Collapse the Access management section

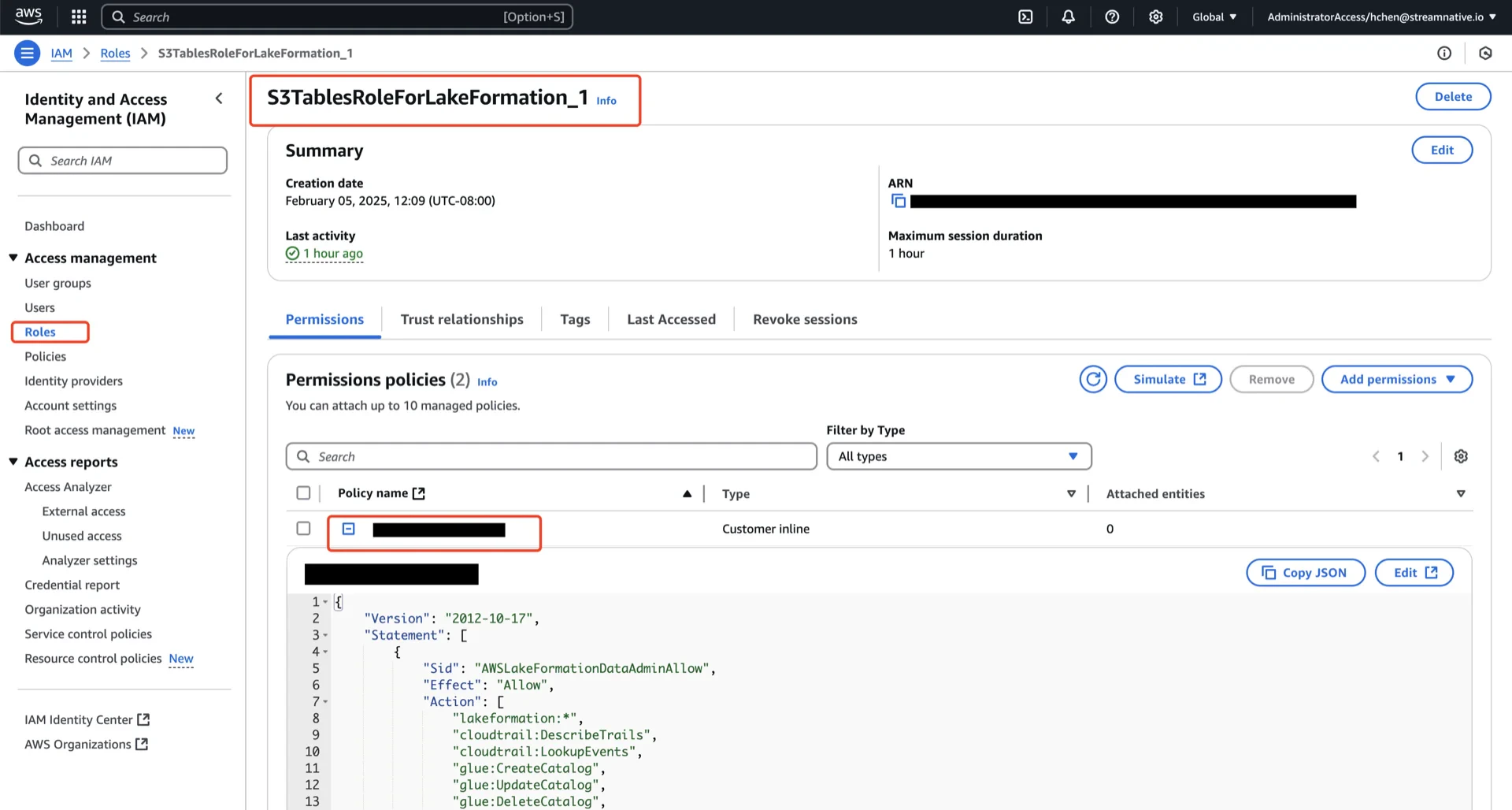13,258
